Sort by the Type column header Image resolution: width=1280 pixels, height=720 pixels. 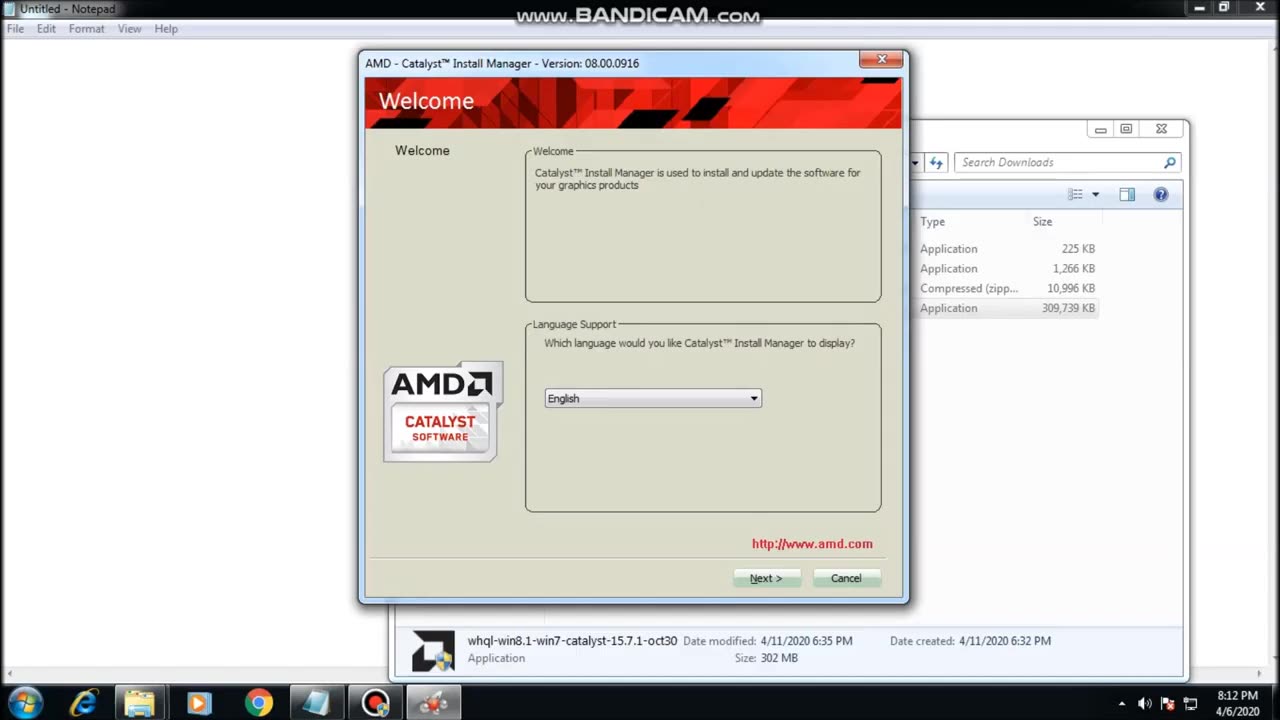point(932,222)
